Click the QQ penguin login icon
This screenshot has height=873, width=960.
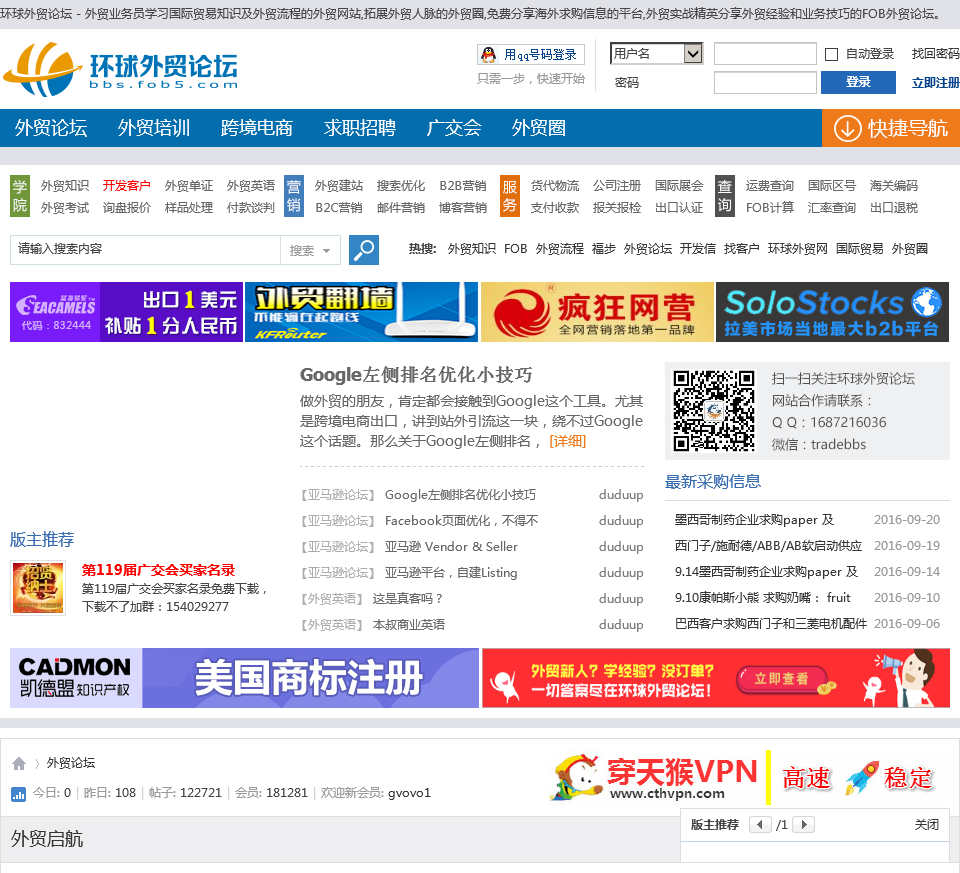pos(489,54)
